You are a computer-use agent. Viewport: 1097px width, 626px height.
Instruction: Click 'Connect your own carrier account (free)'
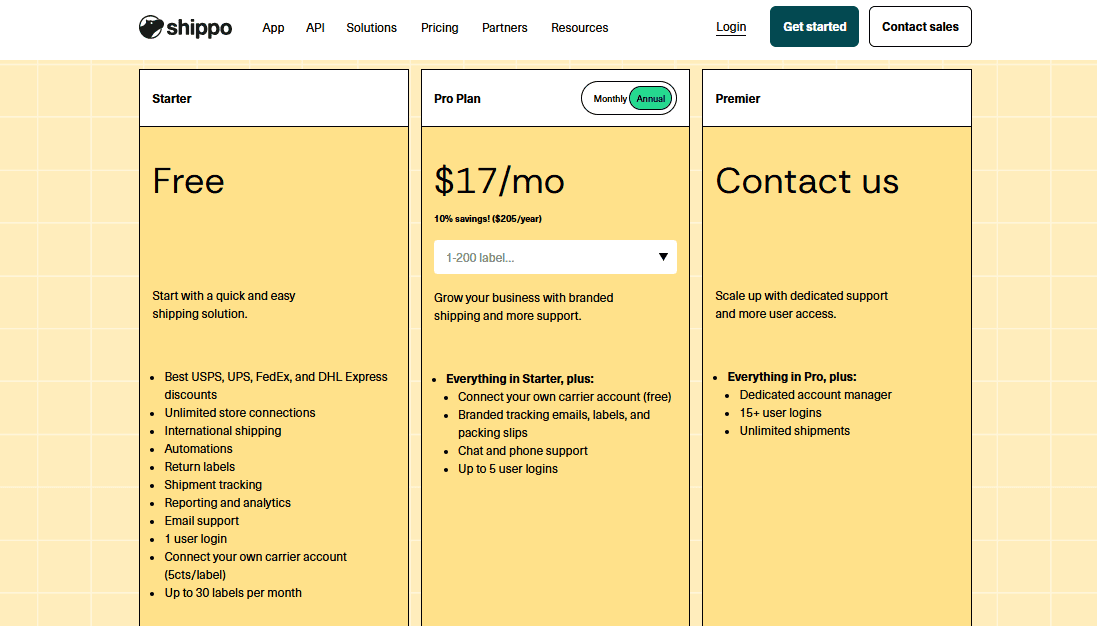(565, 397)
